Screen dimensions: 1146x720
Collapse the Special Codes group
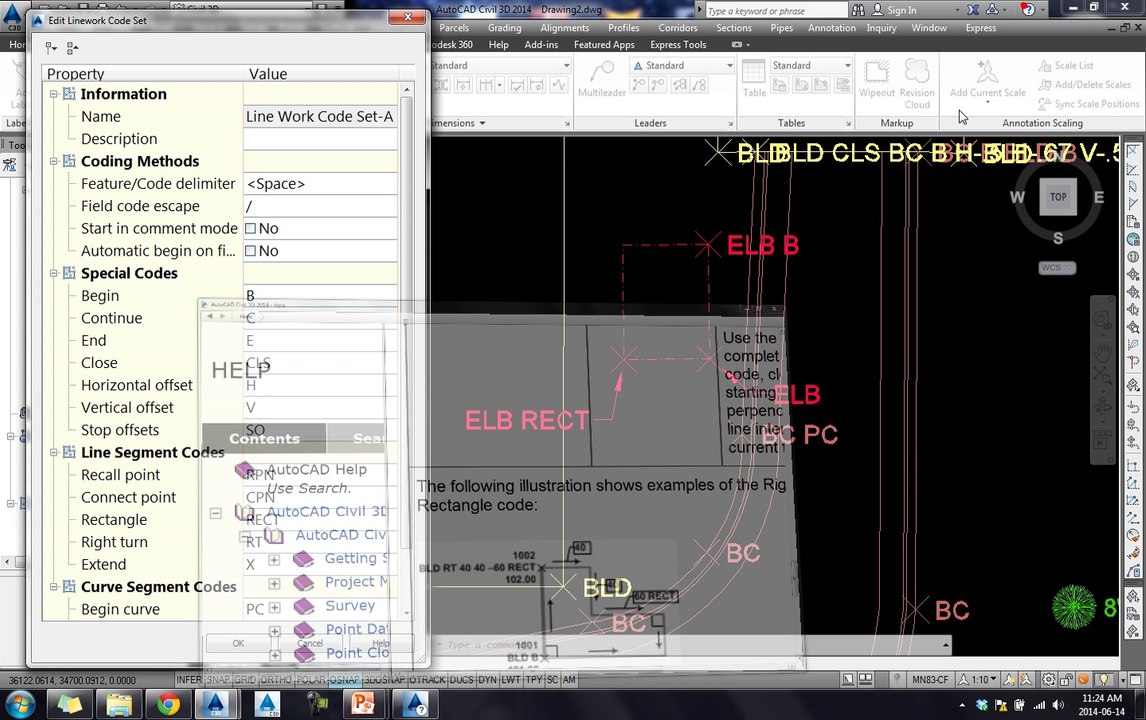[53, 273]
